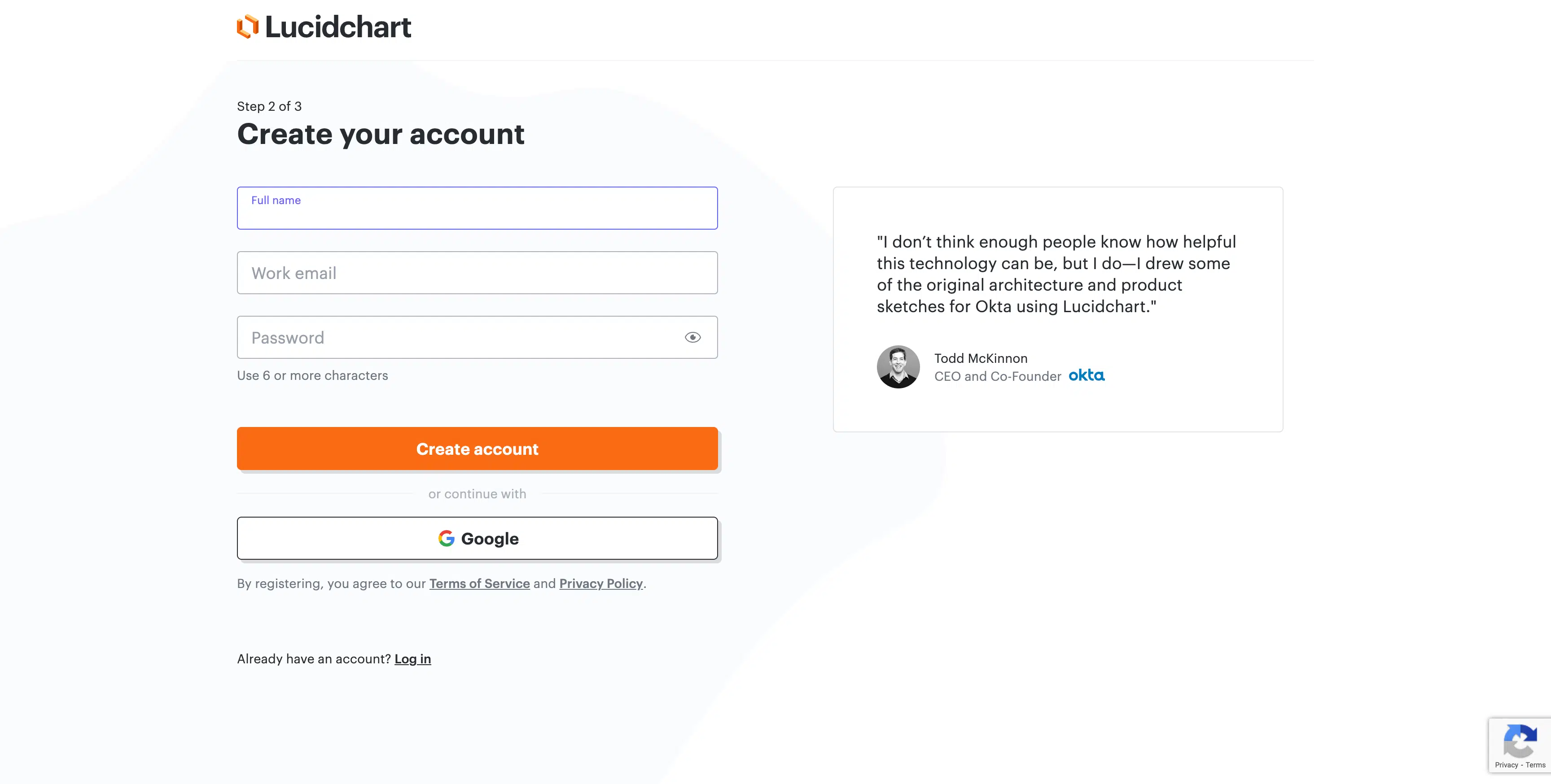Select the Password input field
Viewport: 1551px width, 784px height.
tap(458, 338)
